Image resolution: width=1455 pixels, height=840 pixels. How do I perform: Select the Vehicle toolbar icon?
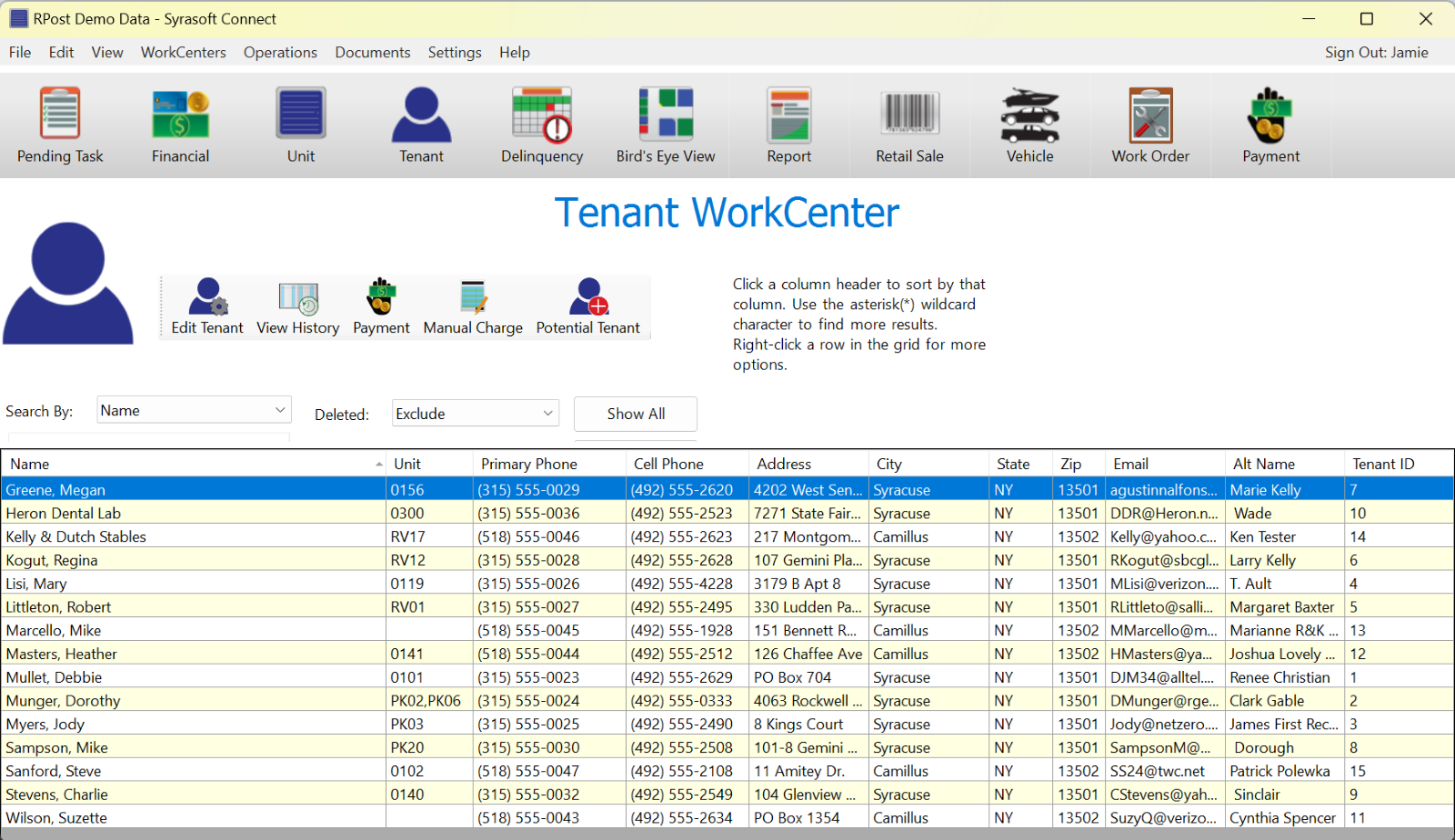[x=1029, y=126]
